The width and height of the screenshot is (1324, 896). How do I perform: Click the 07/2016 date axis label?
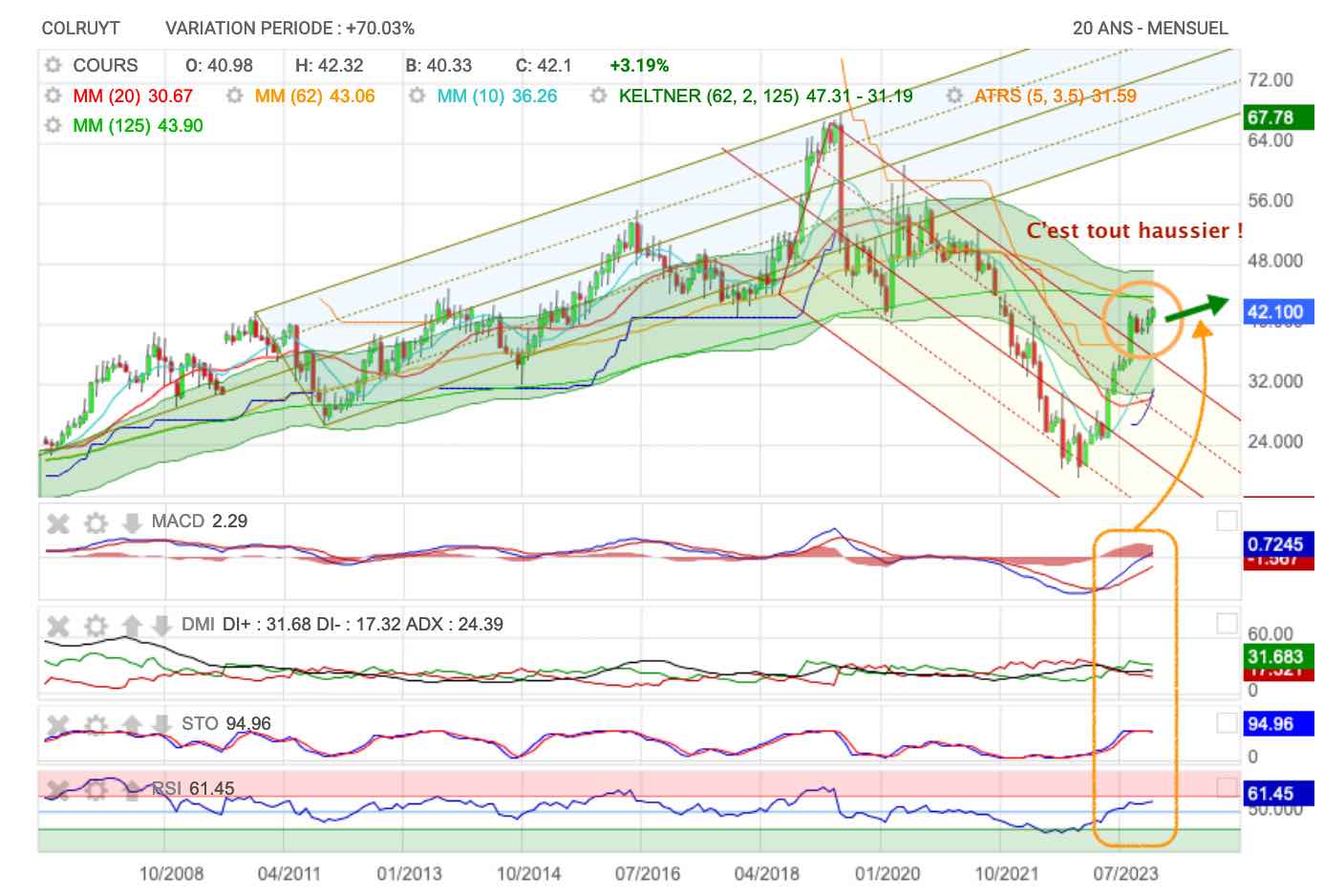[648, 874]
